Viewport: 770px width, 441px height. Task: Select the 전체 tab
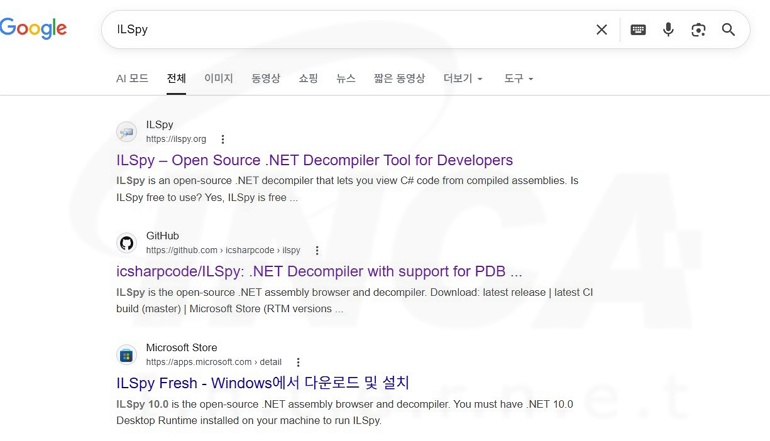(x=176, y=78)
